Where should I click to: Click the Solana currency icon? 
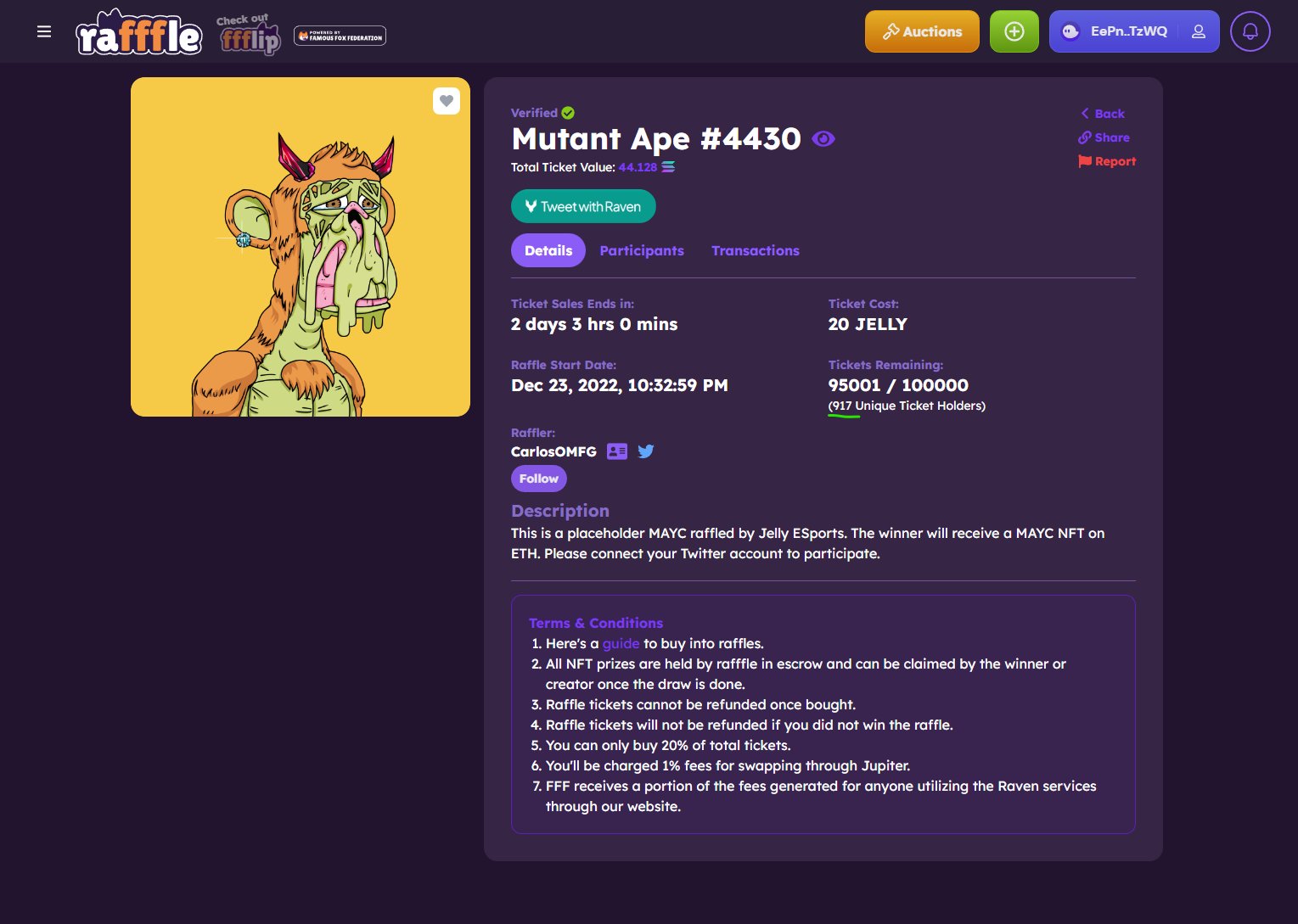(x=668, y=167)
